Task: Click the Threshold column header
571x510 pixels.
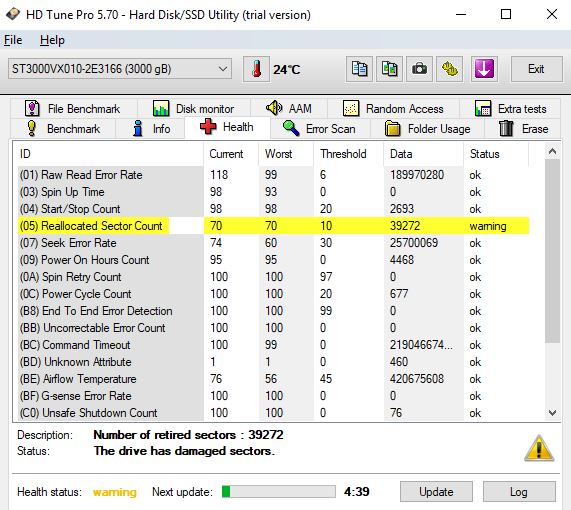Action: pyautogui.click(x=348, y=154)
